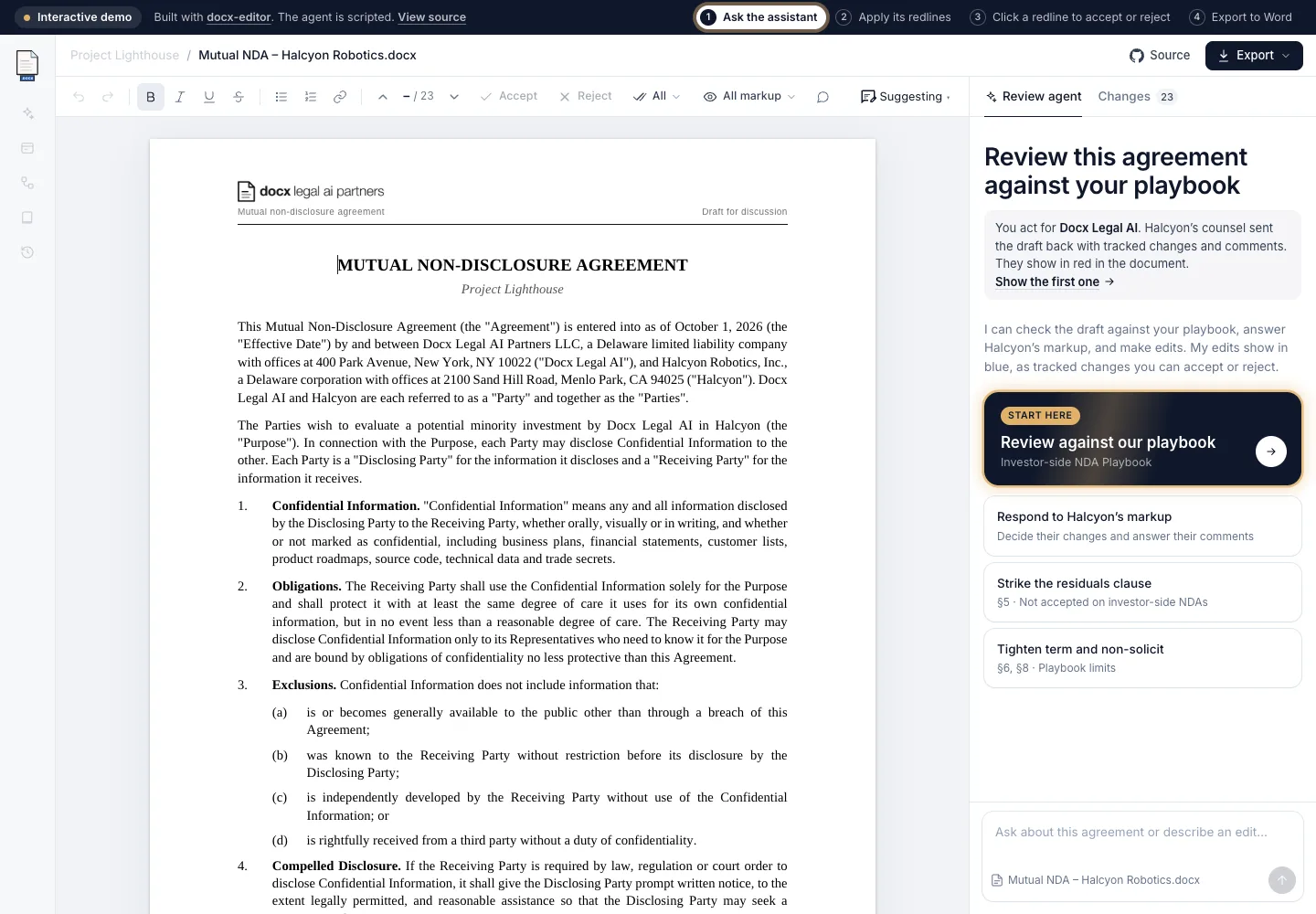Screen dimensions: 1316x914
Task: Switch to the Changes tab
Action: 1137,97
